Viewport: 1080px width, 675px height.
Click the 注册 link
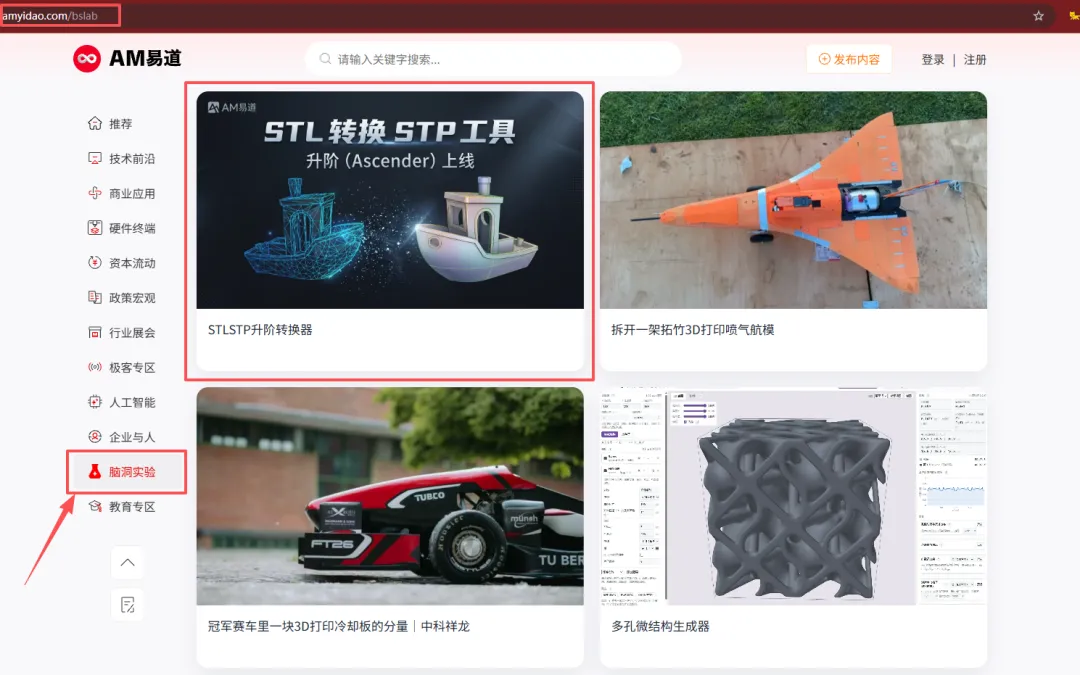[975, 60]
